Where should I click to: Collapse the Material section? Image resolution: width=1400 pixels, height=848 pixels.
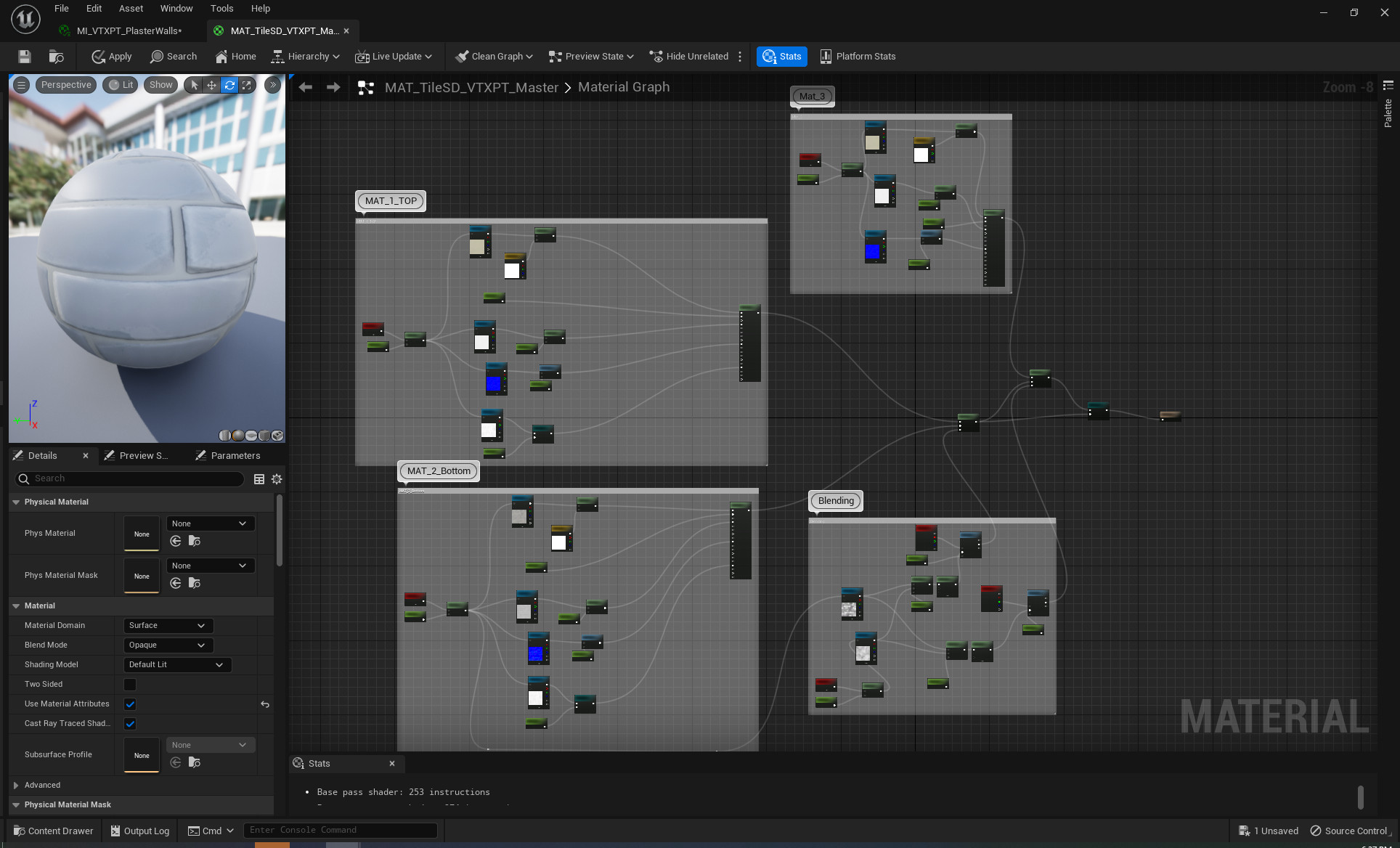16,606
